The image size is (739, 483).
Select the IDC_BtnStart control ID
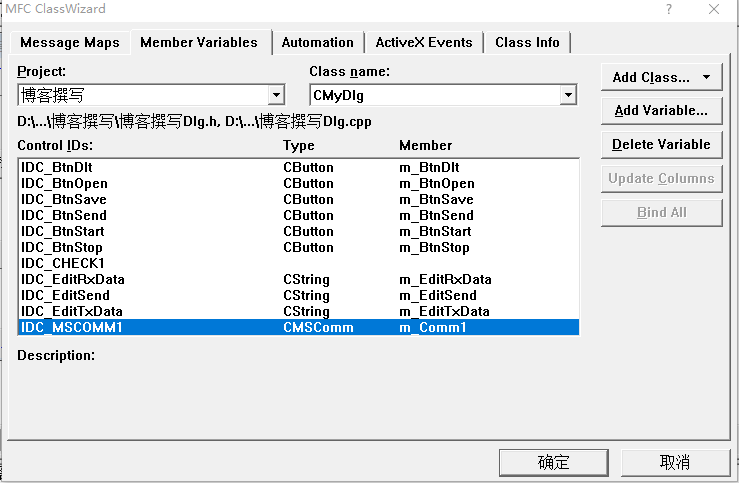[x=63, y=231]
